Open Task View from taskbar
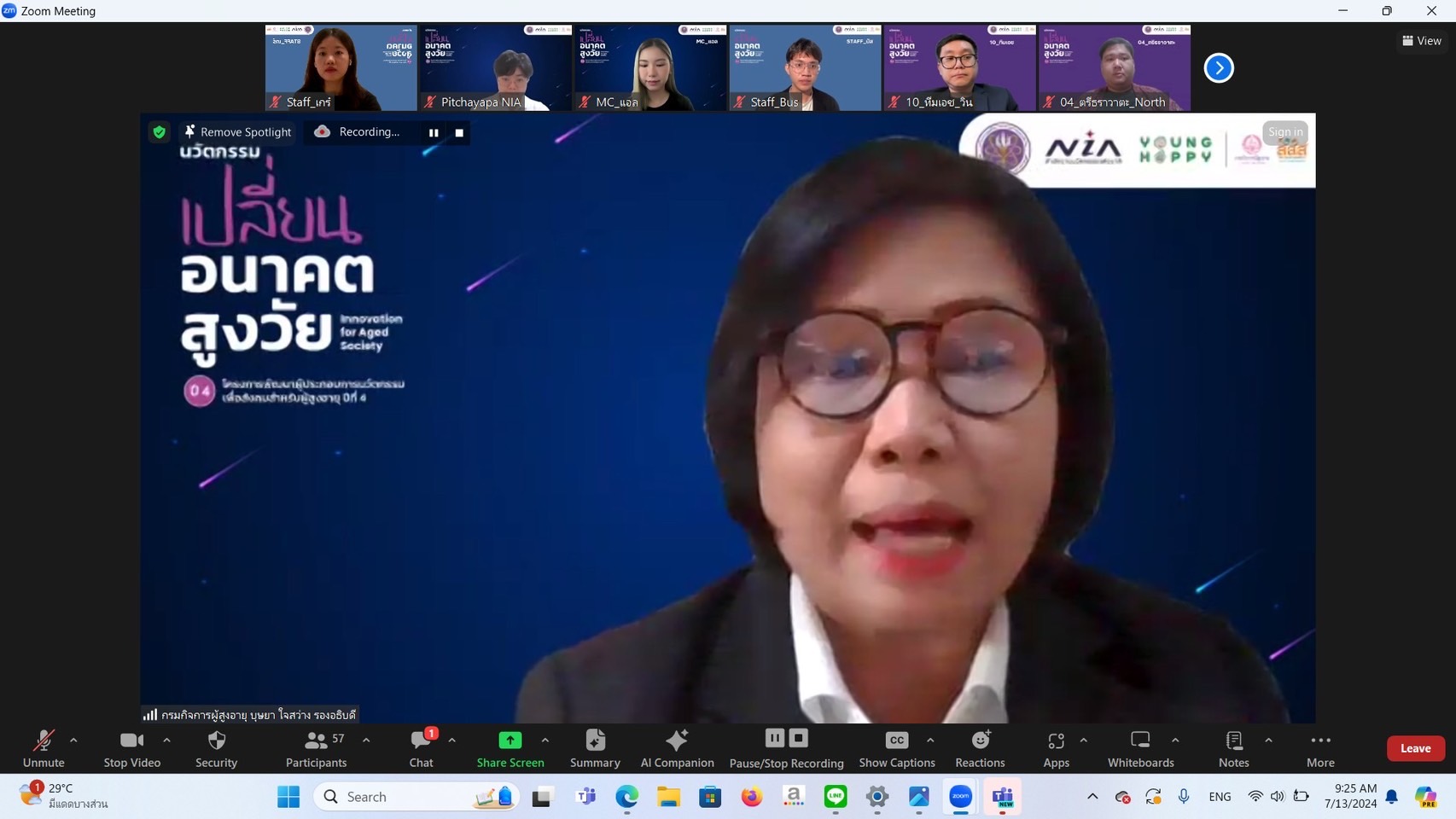1456x819 pixels. pos(543,797)
